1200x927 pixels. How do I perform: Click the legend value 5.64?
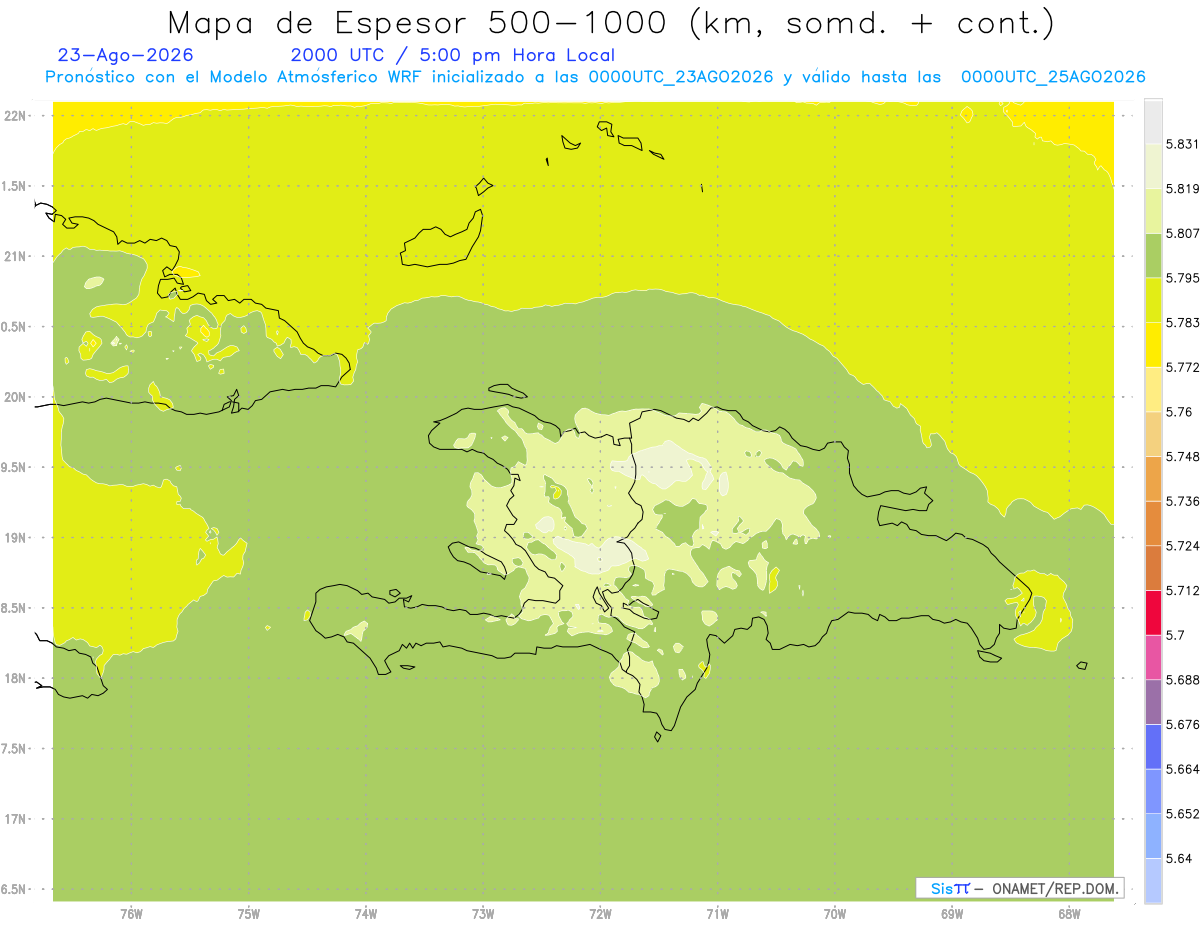[1179, 858]
